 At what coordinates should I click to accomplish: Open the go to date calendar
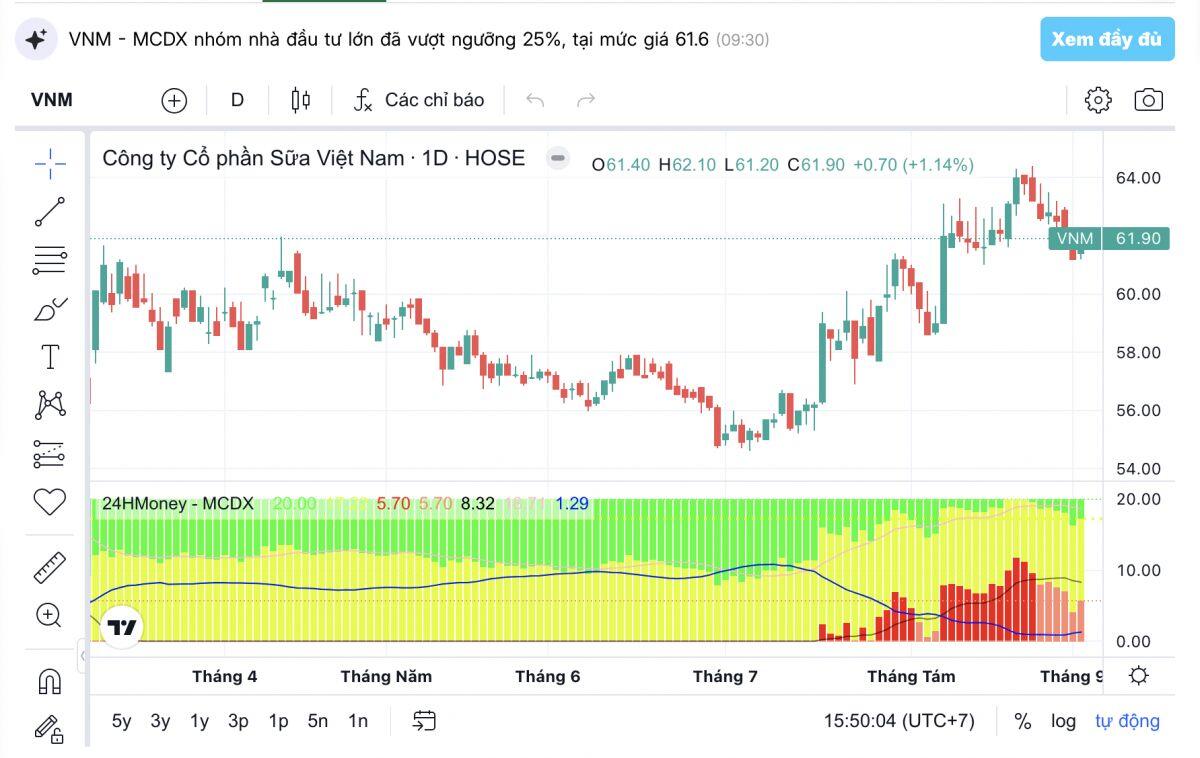coord(425,721)
